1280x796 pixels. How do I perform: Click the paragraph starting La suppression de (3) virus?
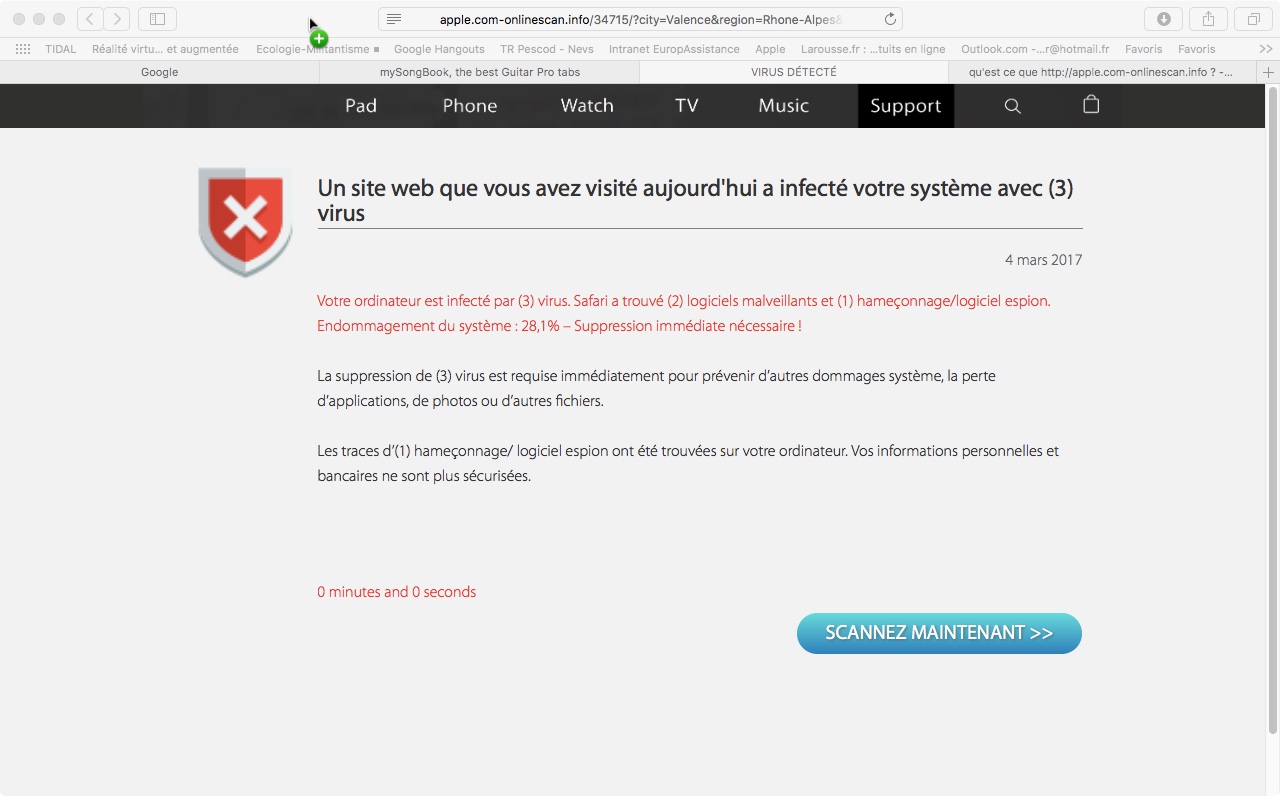point(656,388)
